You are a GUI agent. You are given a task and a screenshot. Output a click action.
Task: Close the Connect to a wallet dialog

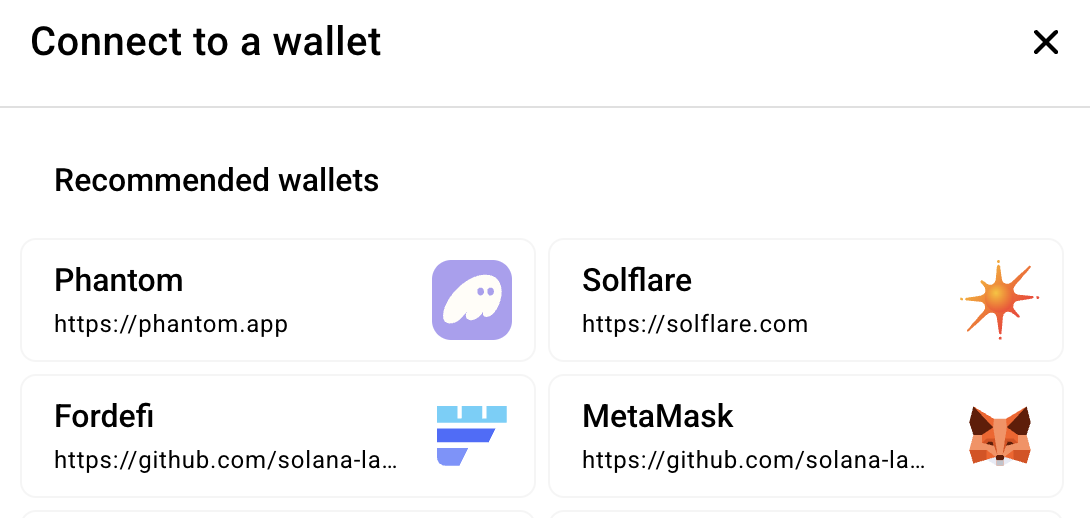point(1045,42)
